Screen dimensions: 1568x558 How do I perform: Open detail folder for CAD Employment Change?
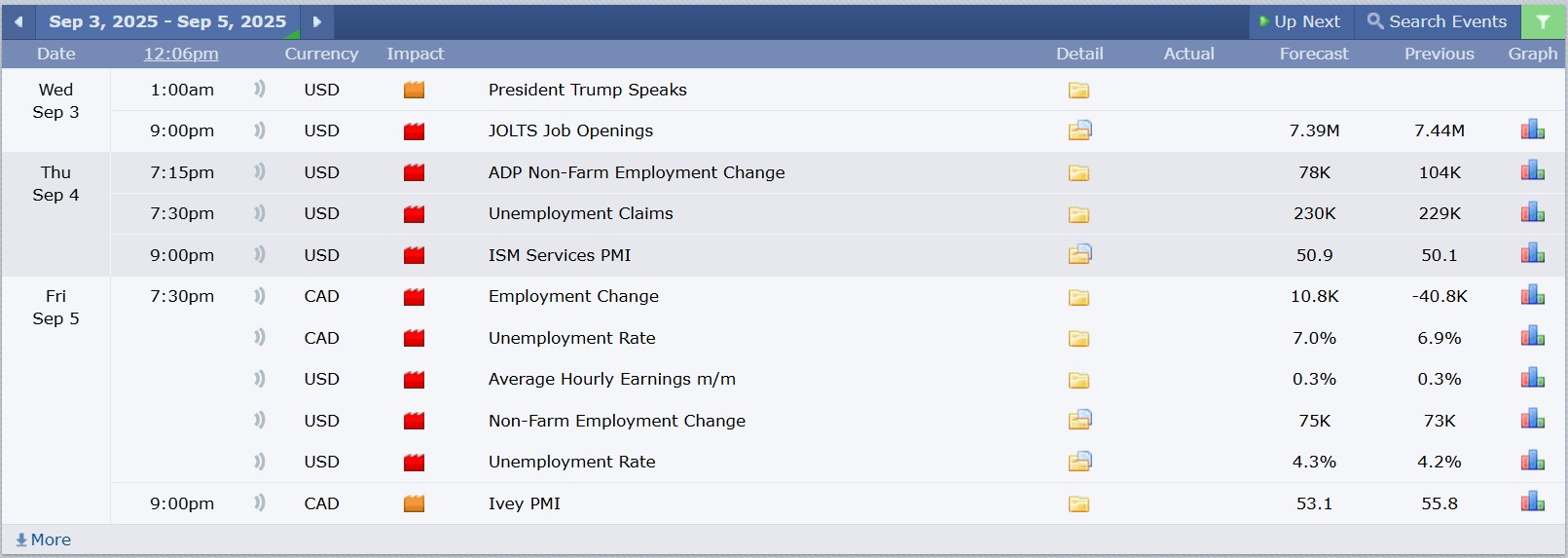coord(1078,297)
